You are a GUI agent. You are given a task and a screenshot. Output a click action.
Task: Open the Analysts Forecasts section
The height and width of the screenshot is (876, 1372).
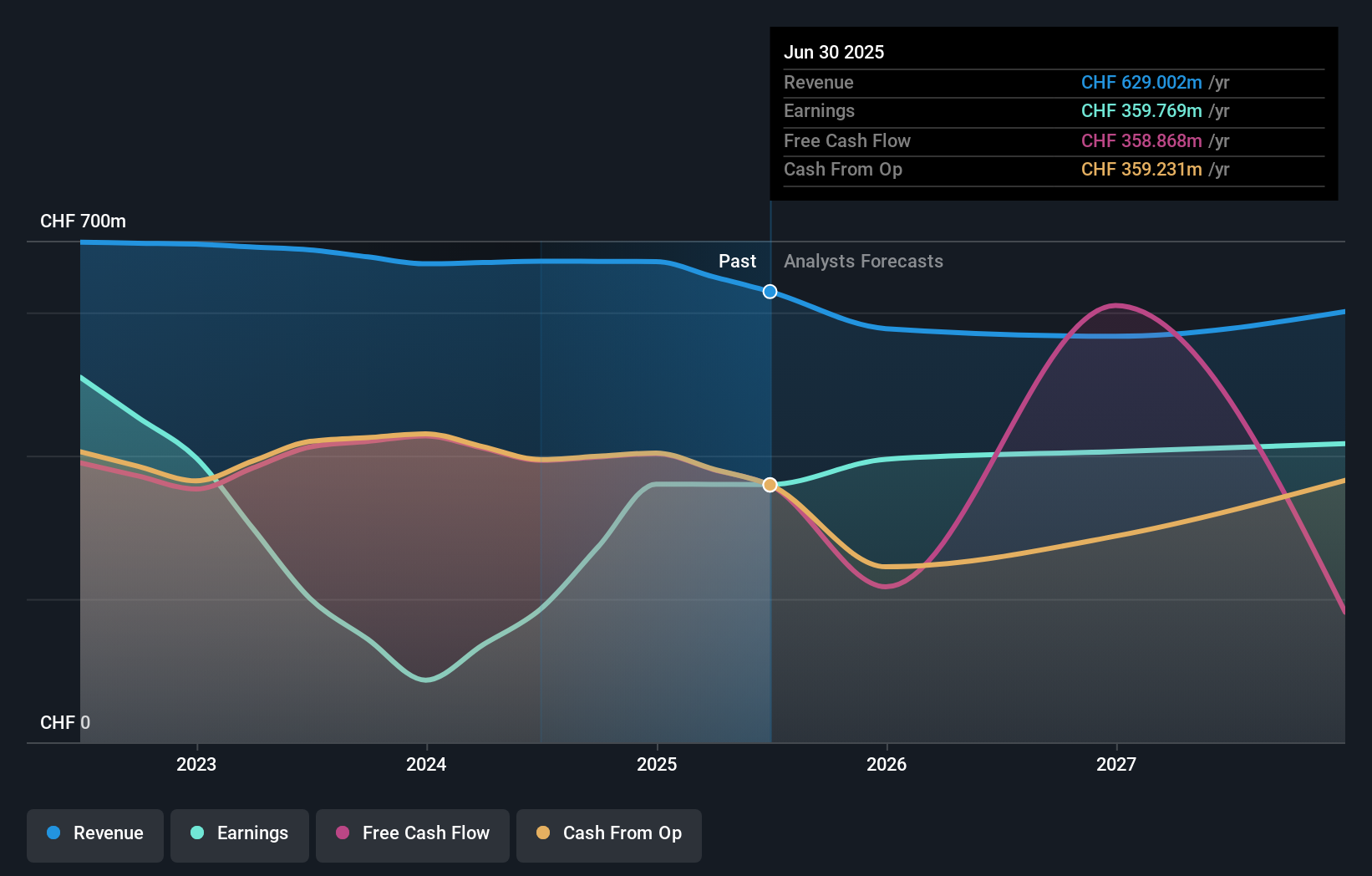click(863, 261)
